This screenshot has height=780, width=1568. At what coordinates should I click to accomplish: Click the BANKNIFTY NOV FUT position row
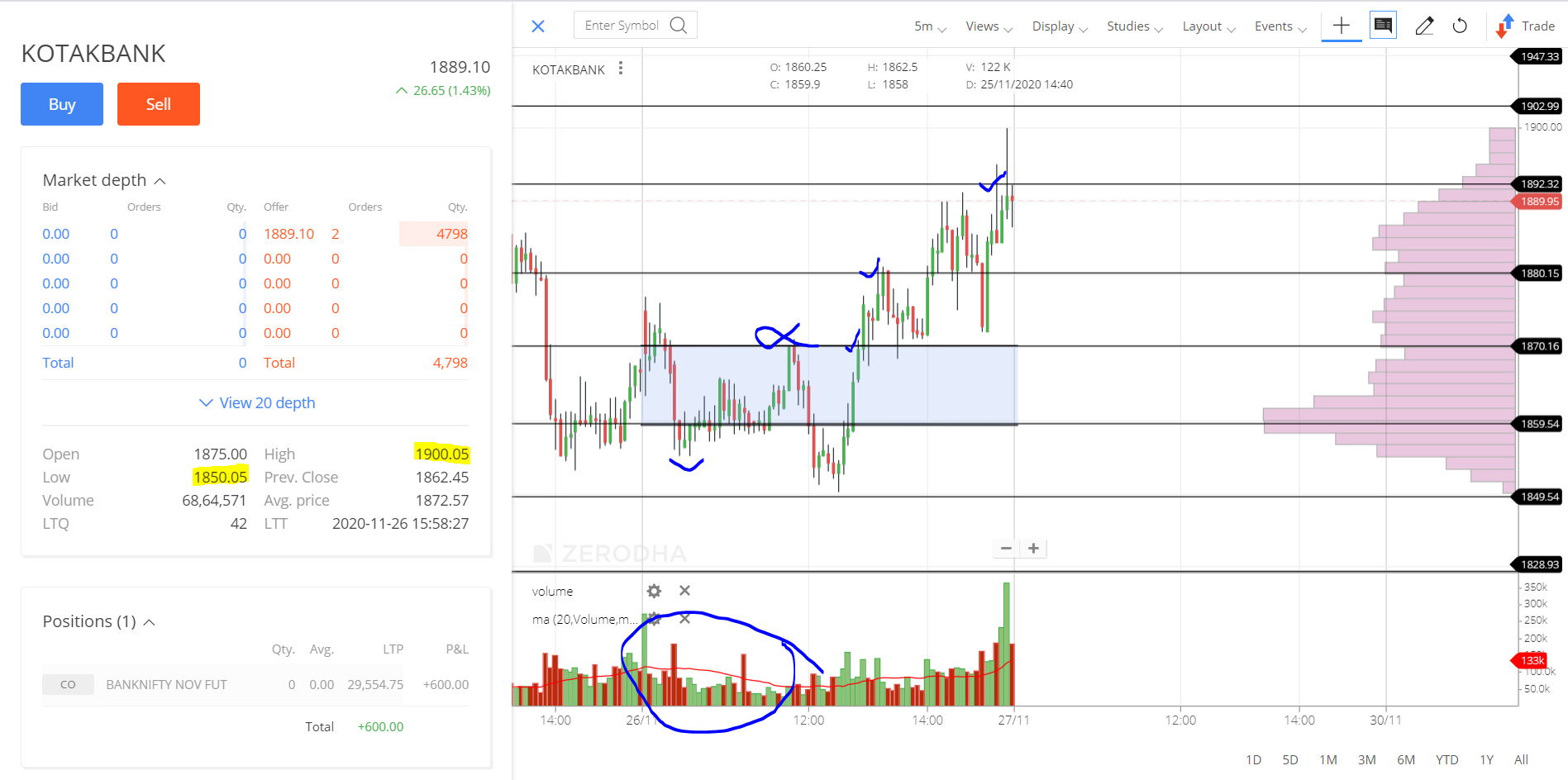coord(255,684)
